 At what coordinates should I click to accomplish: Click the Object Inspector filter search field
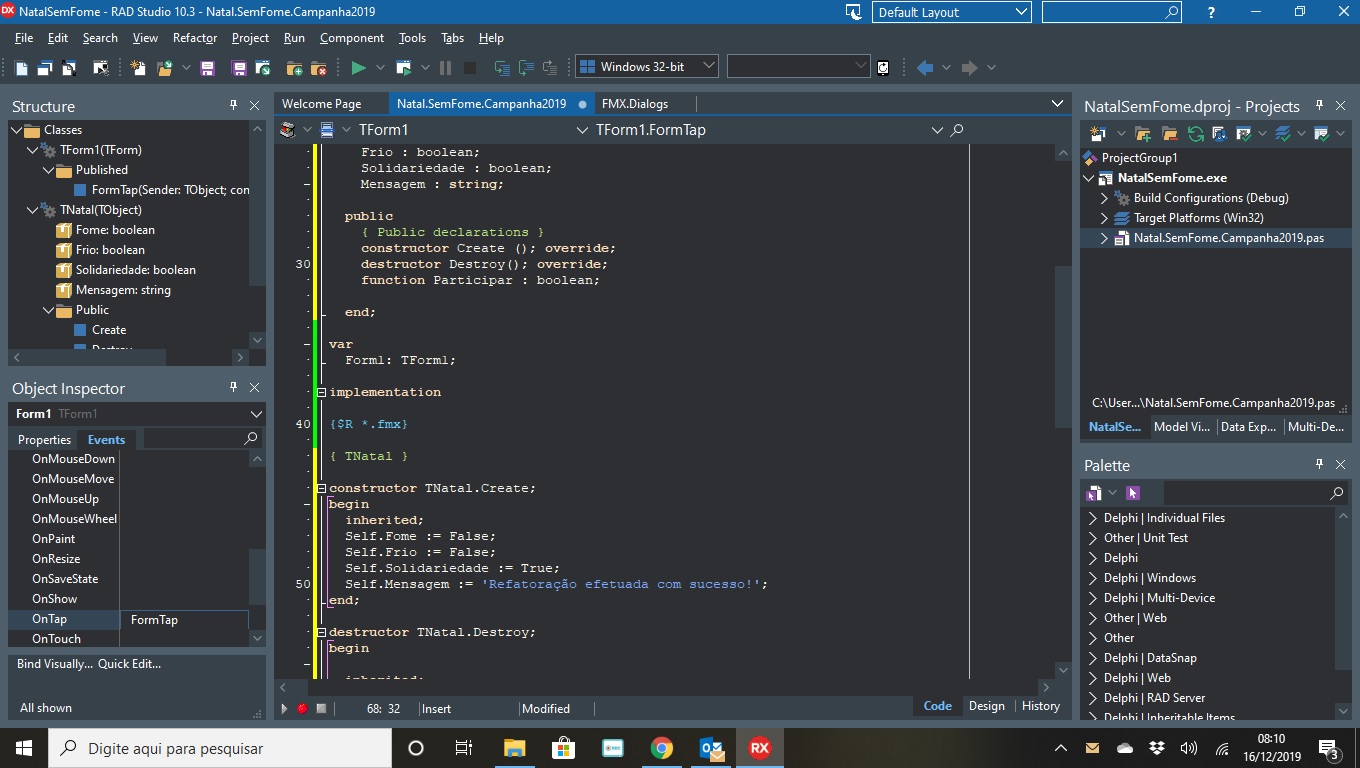[x=201, y=439]
